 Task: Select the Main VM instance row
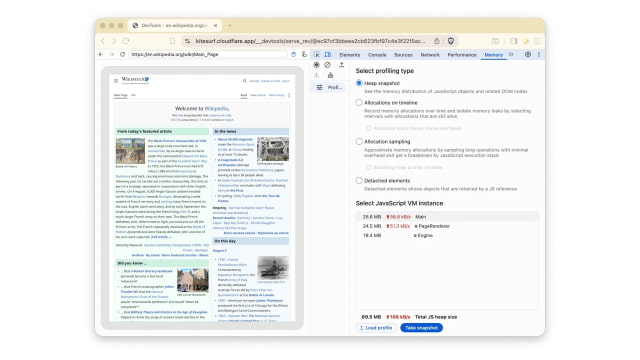click(447, 217)
